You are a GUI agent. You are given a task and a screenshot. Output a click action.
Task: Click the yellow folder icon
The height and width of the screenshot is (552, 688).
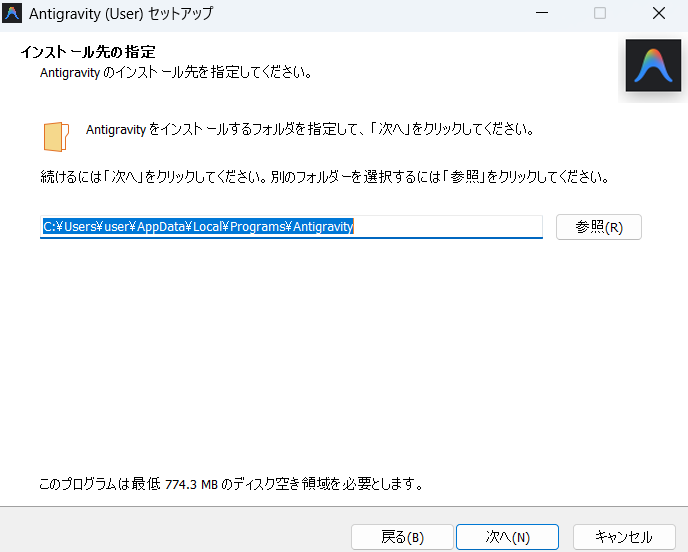(x=56, y=135)
